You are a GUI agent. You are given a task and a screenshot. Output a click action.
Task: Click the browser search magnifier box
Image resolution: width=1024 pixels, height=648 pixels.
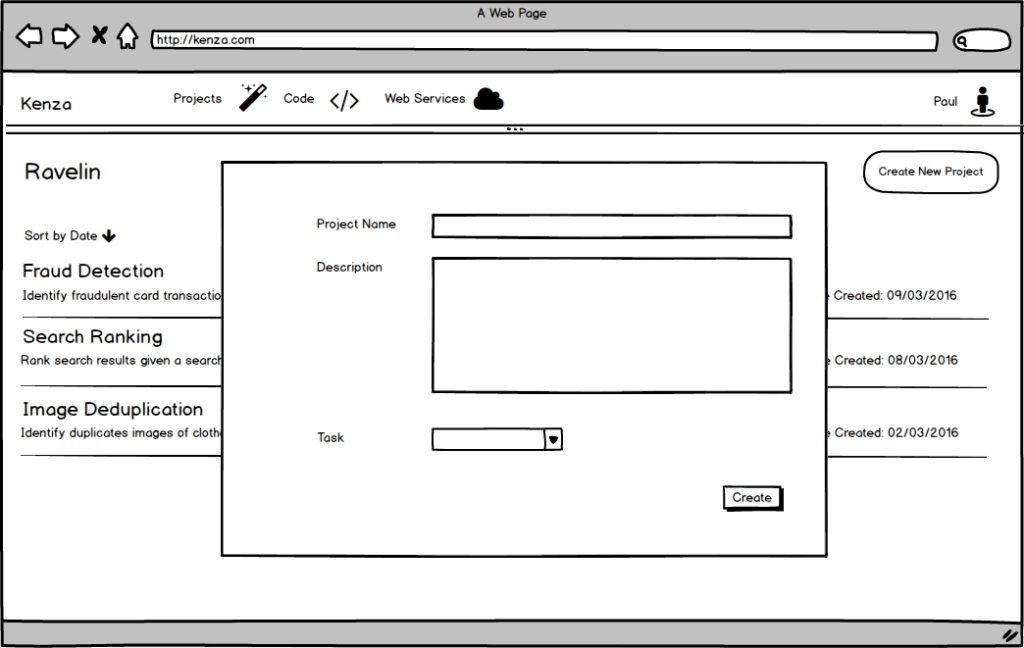981,41
